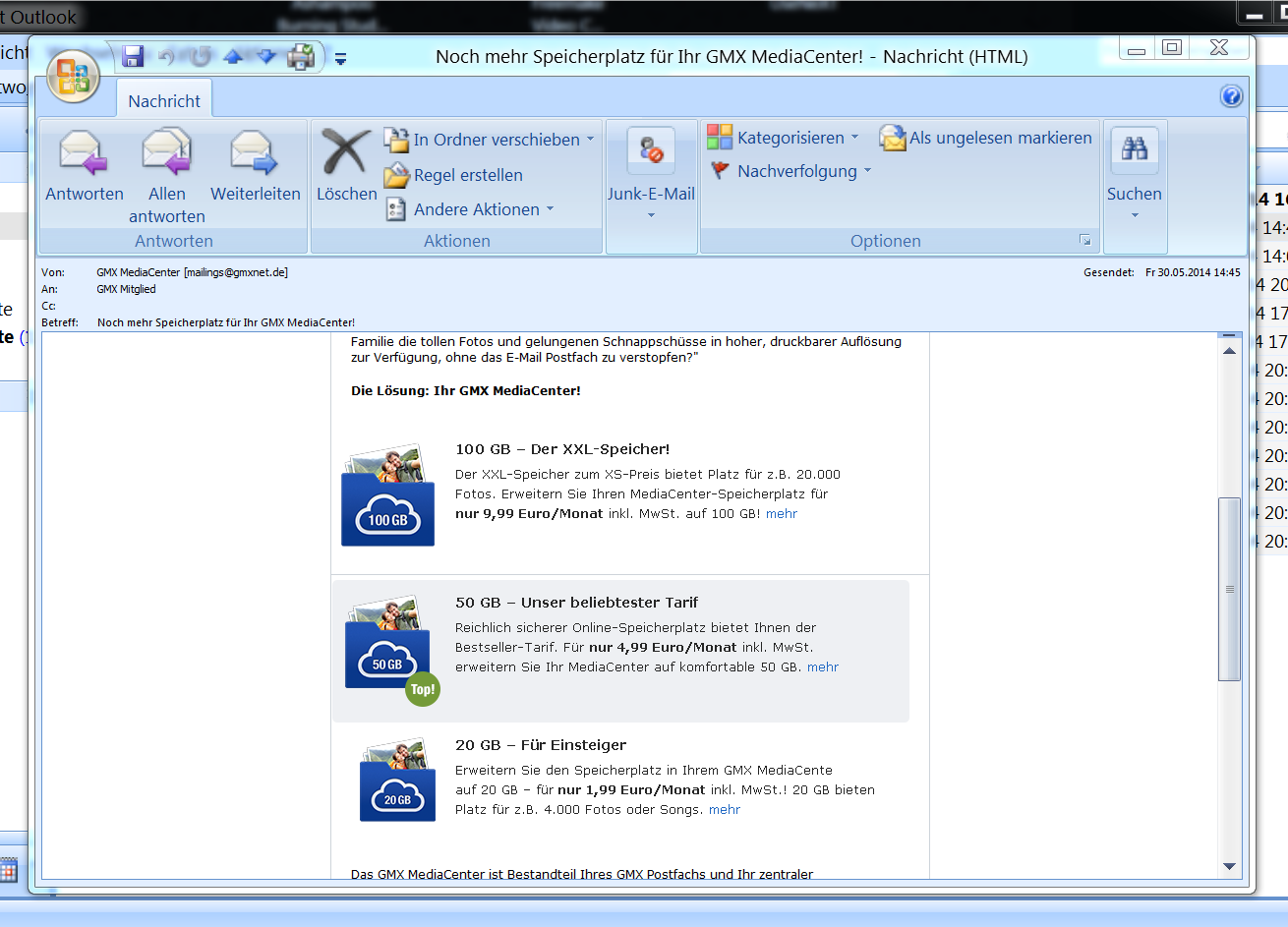Click sender 'GMX MediaCenter [mailings@gmxnet.de]'
1288x927 pixels.
tap(192, 272)
